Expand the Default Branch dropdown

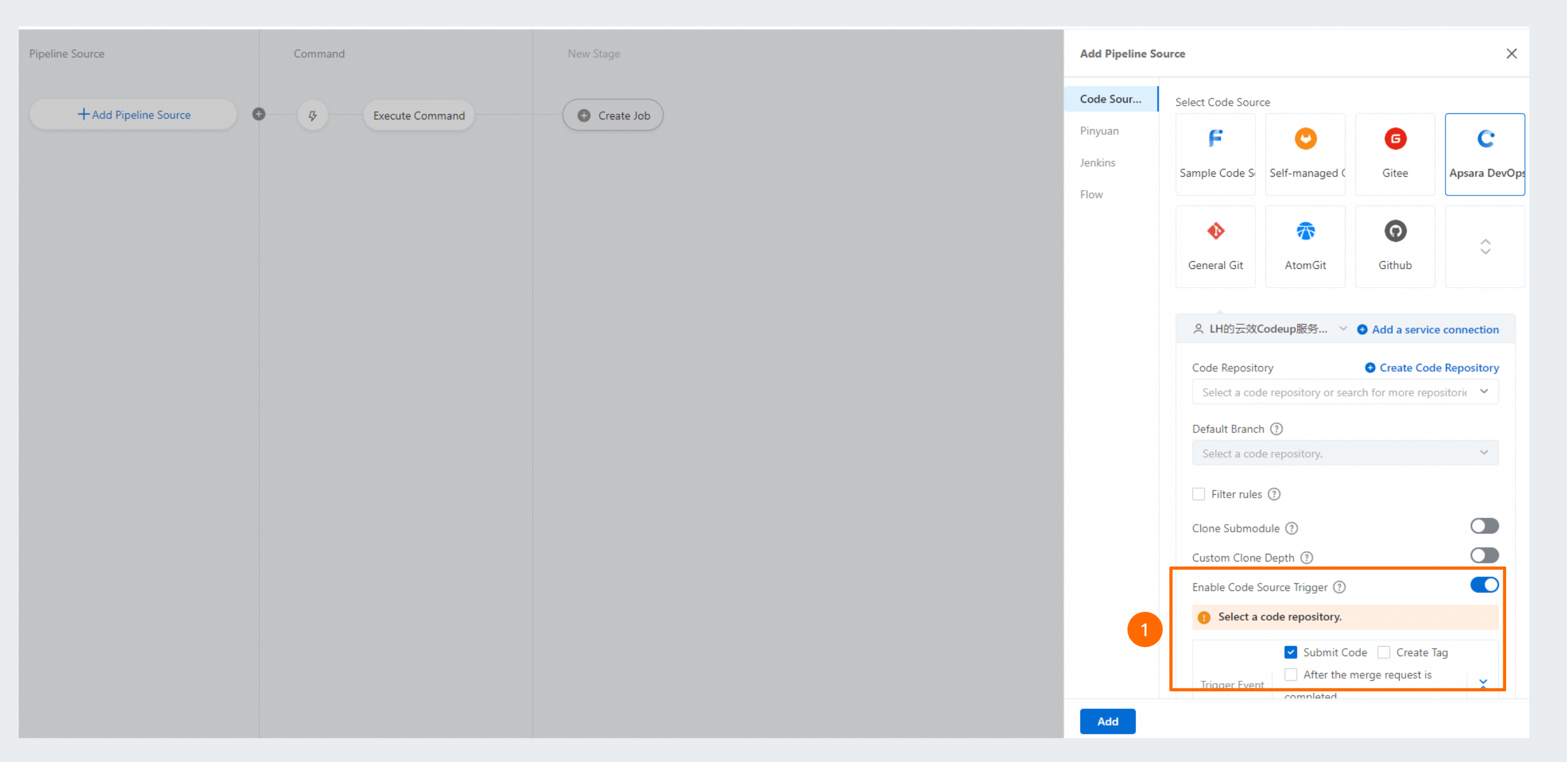(x=1344, y=453)
